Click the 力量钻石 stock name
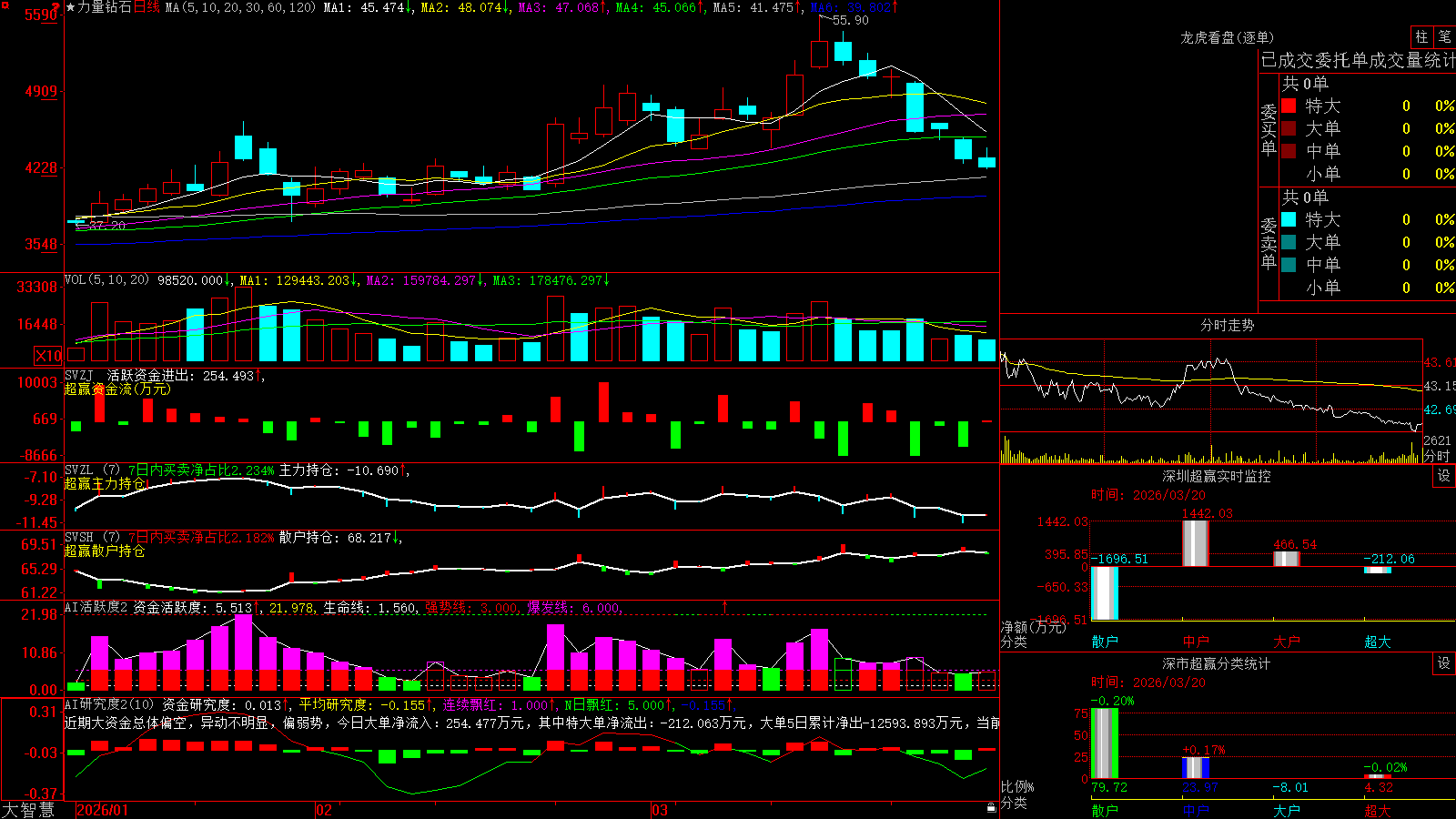1456x819 pixels. point(105,7)
